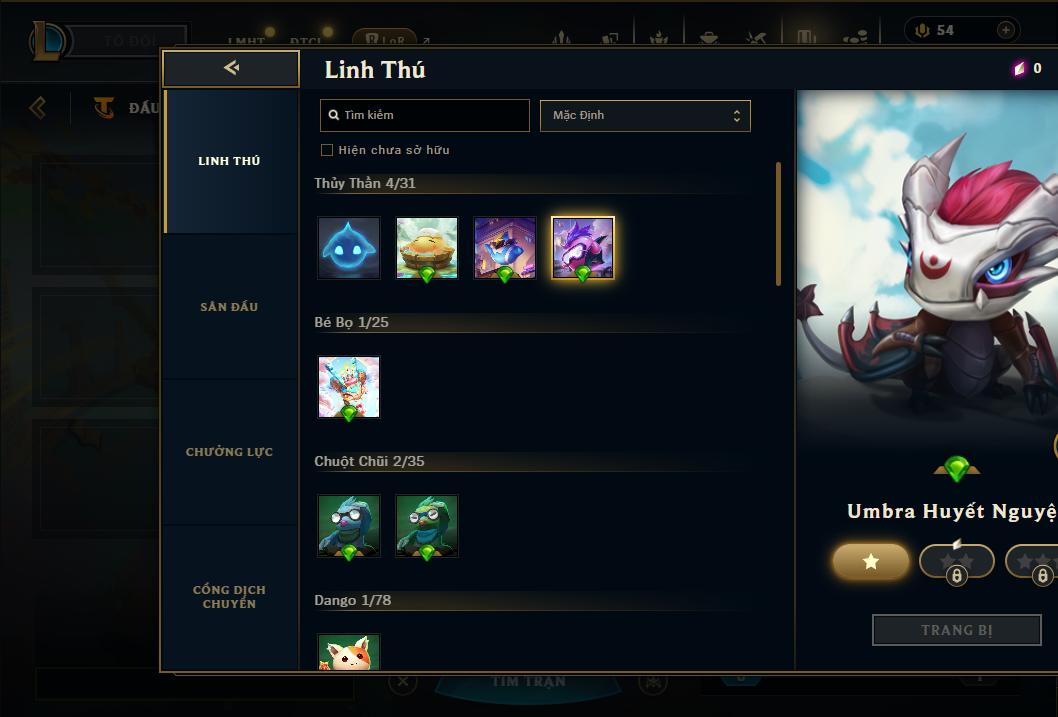Image resolution: width=1058 pixels, height=717 pixels.
Task: Click the plus icon next to currency 54
Action: pos(1005,30)
